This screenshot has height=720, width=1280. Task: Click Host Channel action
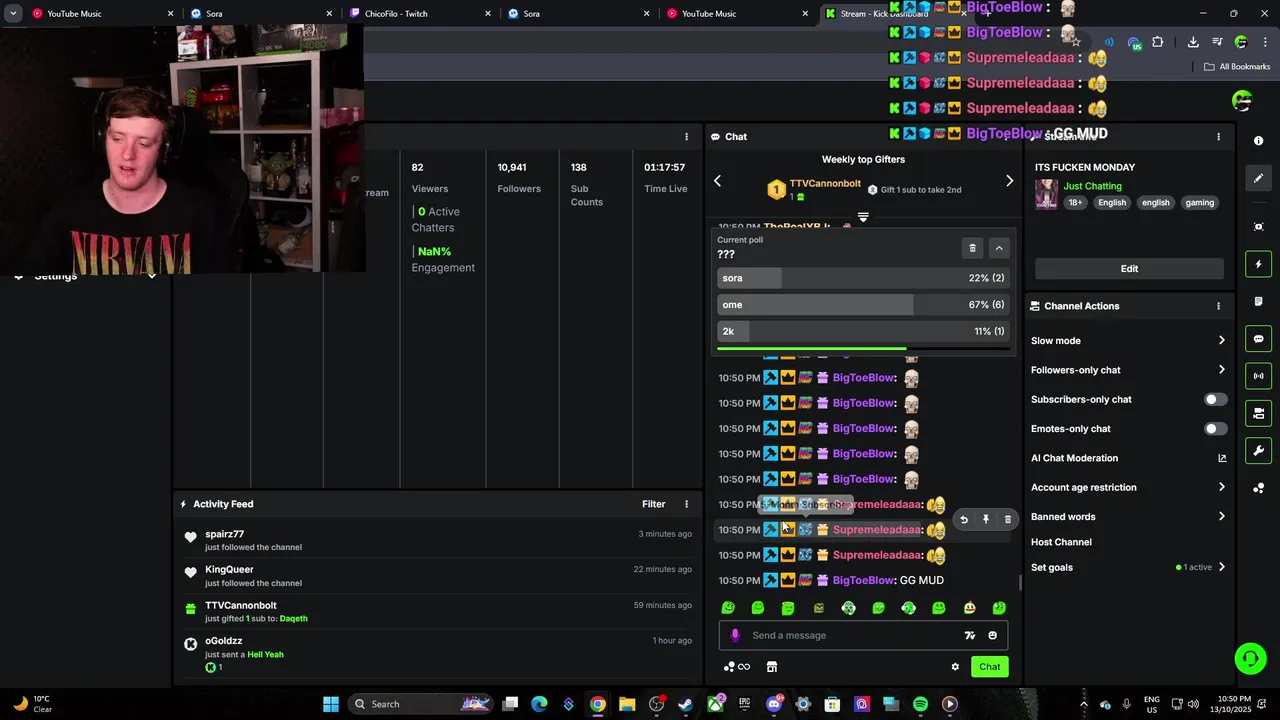coord(1061,542)
